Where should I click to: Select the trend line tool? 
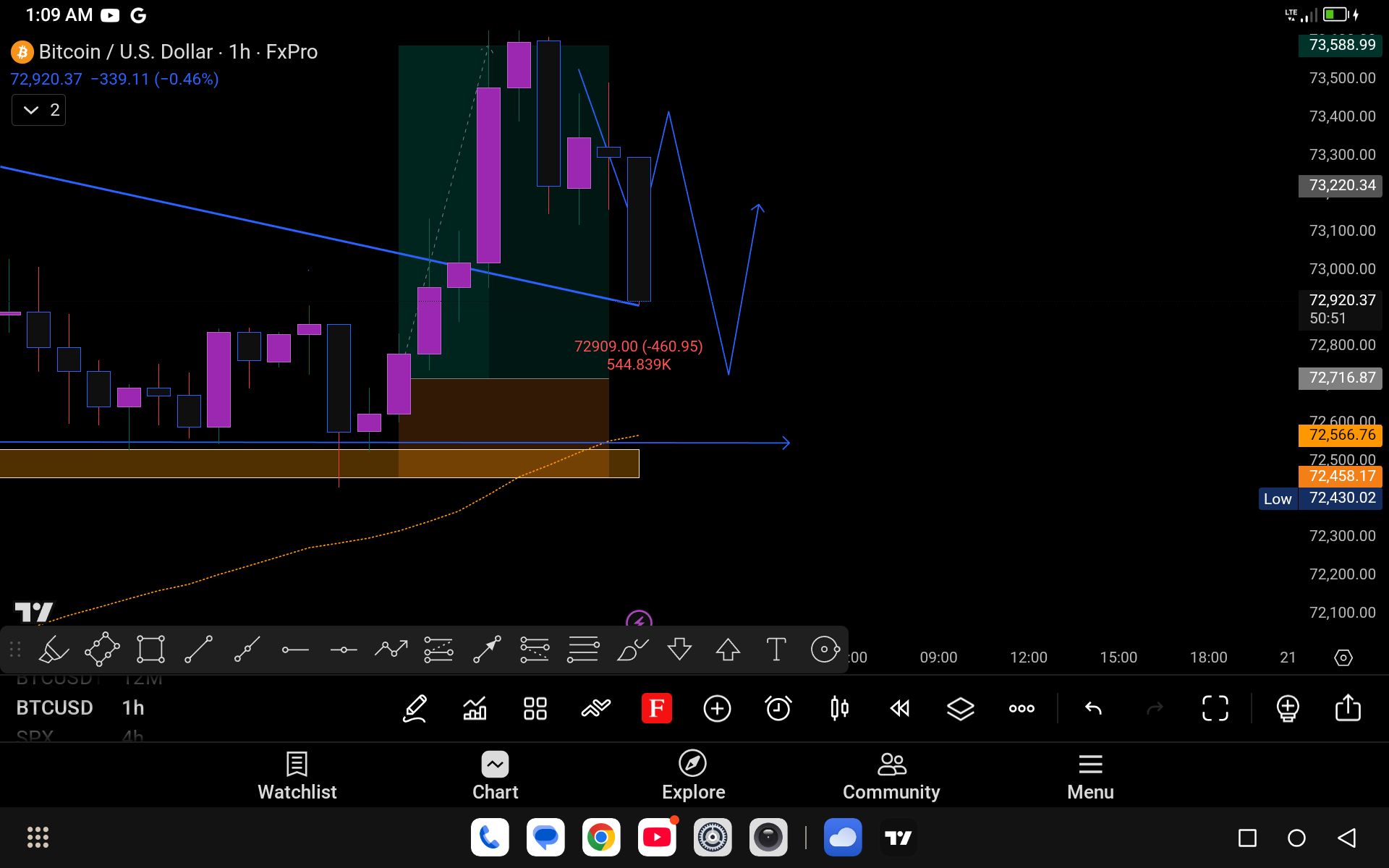pyautogui.click(x=198, y=650)
